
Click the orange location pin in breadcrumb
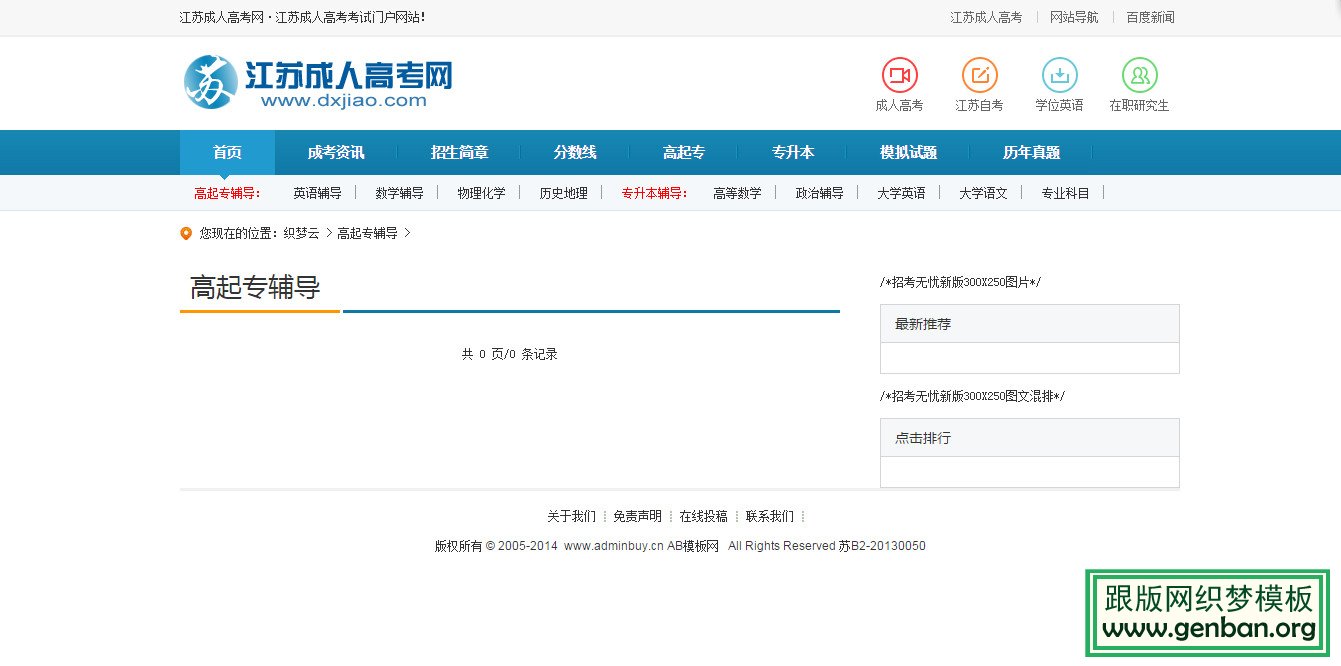(x=185, y=233)
